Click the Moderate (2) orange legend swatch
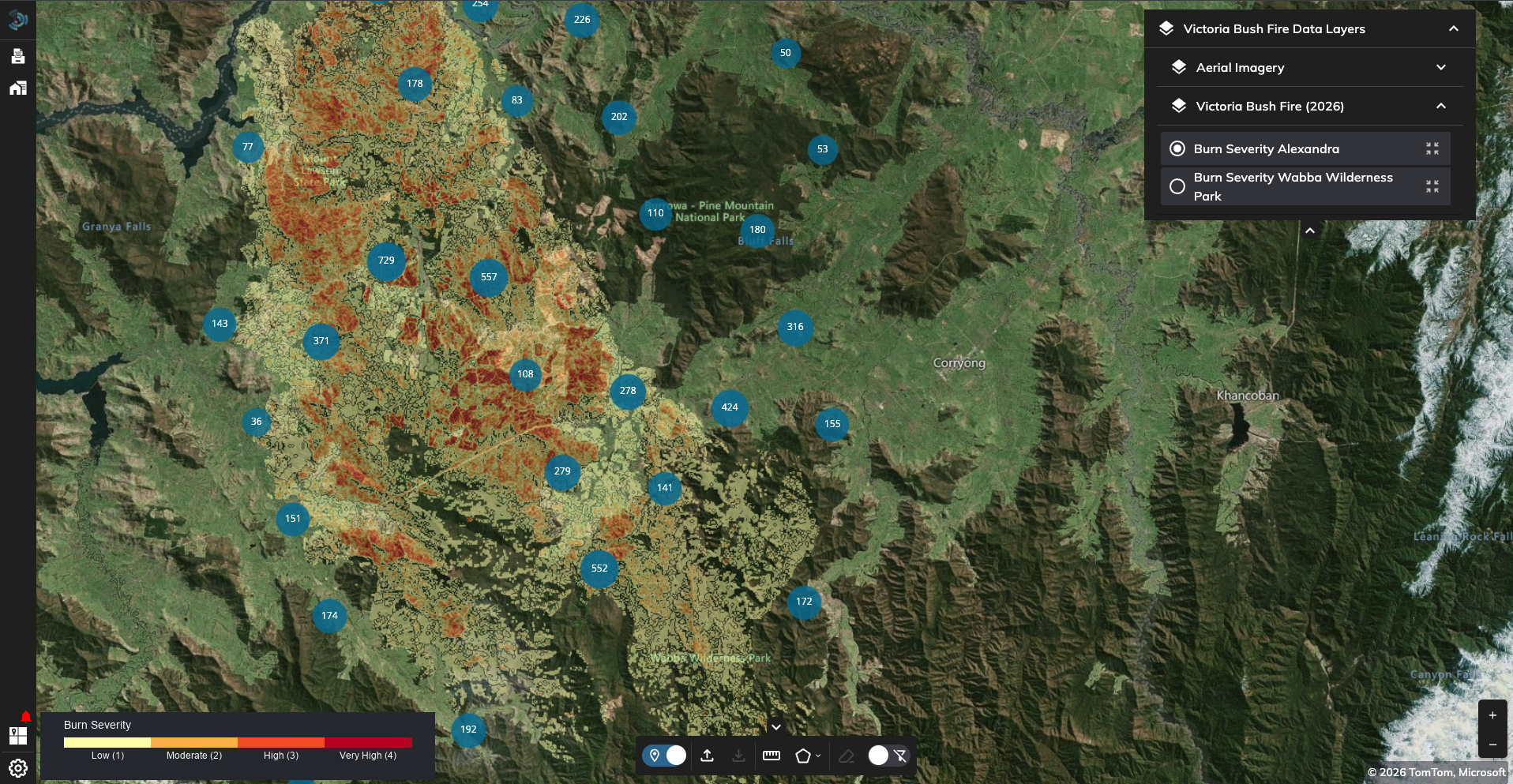The height and width of the screenshot is (784, 1513). (x=194, y=743)
